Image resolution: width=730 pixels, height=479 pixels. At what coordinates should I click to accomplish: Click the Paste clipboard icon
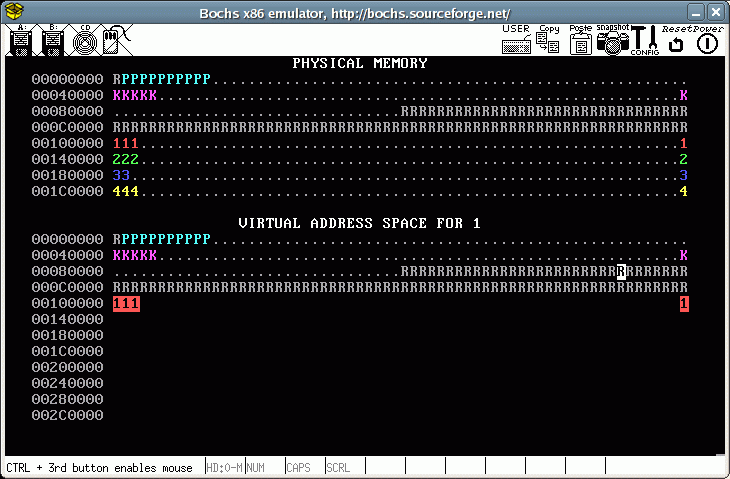coord(580,40)
